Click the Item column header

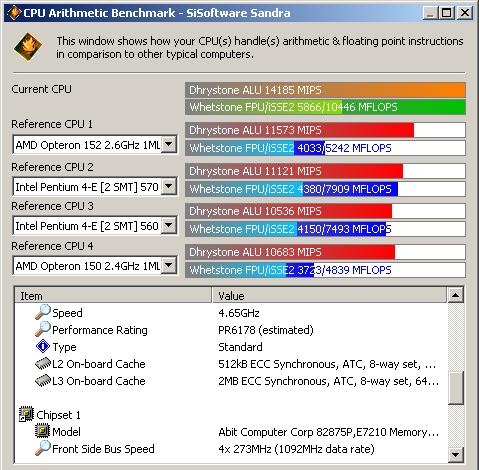click(x=113, y=295)
